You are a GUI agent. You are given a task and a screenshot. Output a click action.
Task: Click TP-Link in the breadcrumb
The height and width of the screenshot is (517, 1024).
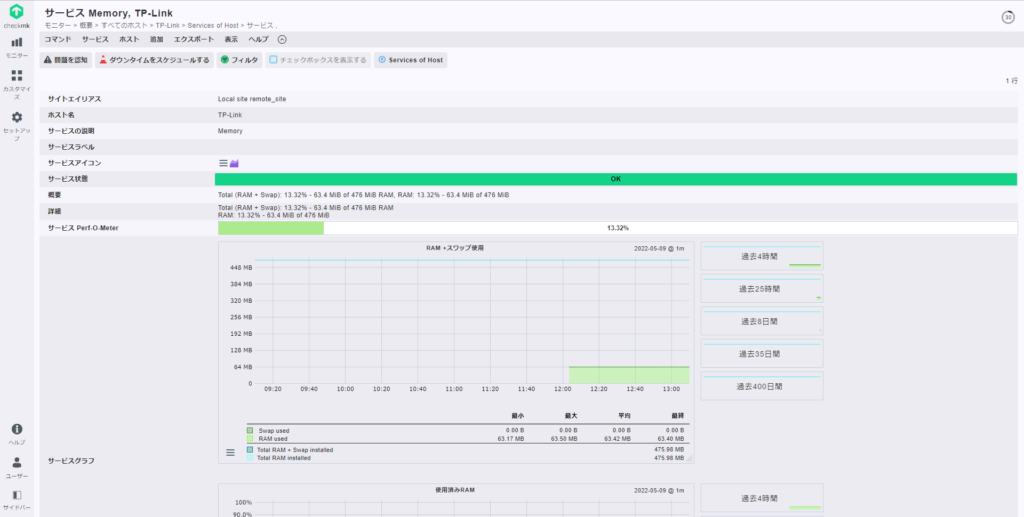coord(167,25)
